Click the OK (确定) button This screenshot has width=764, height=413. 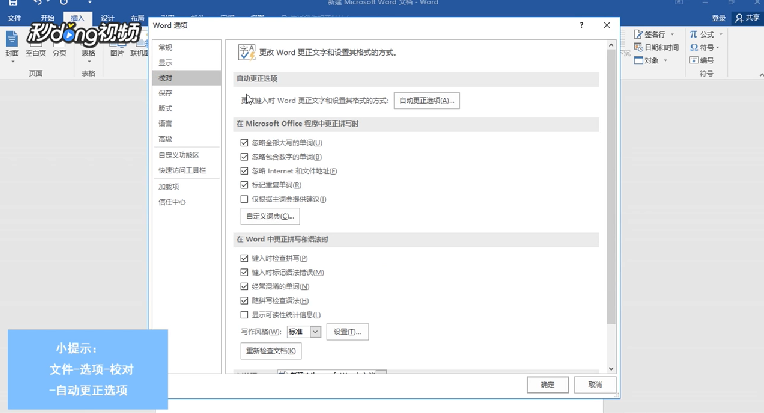click(548, 385)
